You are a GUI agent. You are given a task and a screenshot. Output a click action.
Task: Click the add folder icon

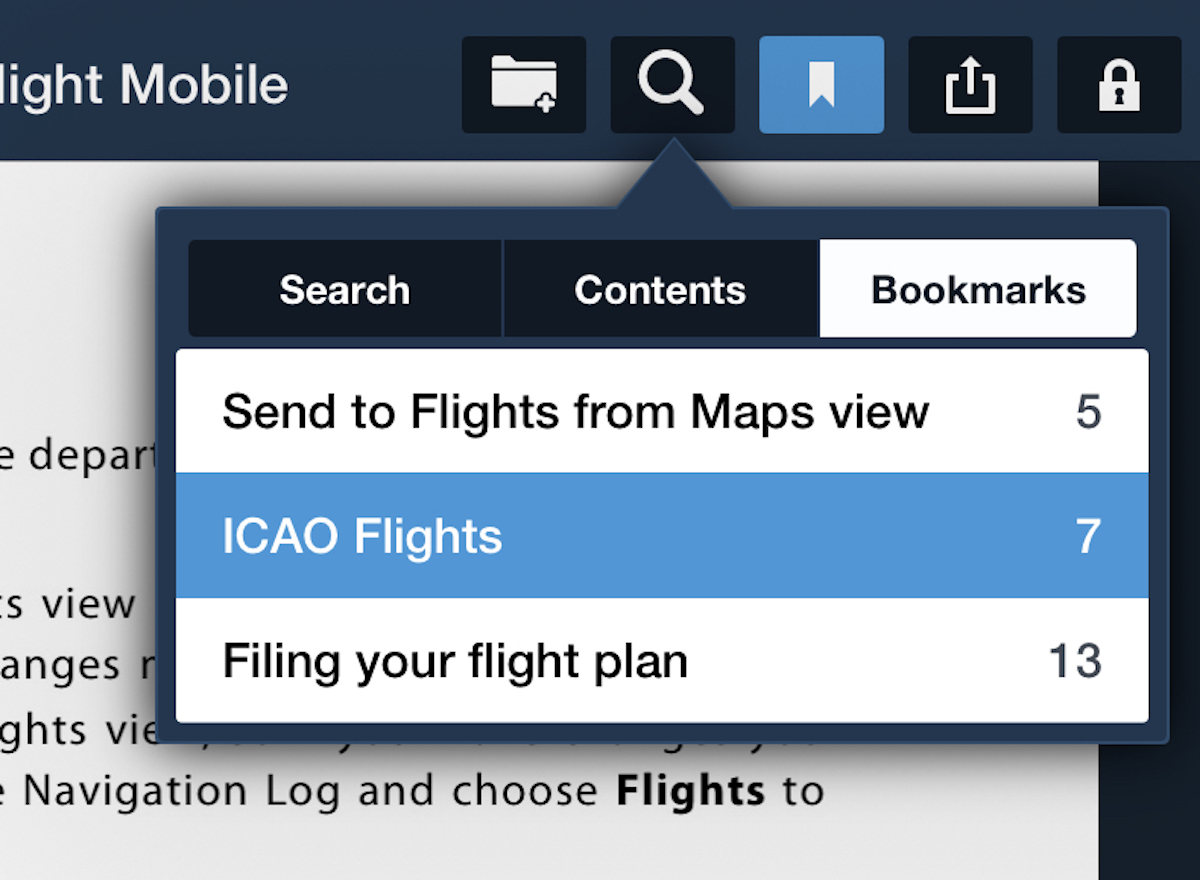(524, 85)
